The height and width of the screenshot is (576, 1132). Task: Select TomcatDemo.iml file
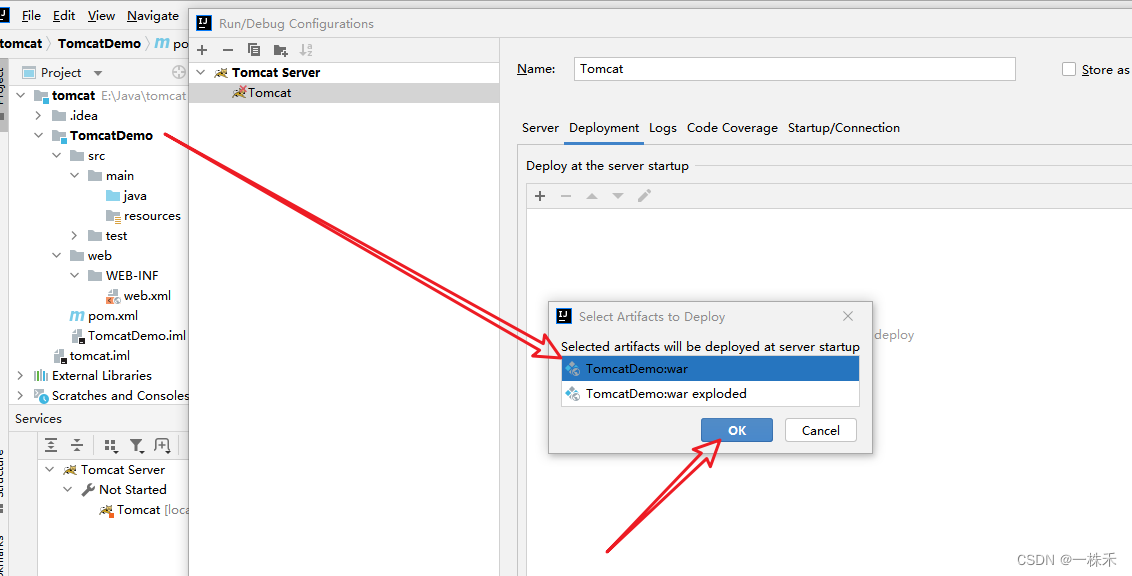point(136,336)
